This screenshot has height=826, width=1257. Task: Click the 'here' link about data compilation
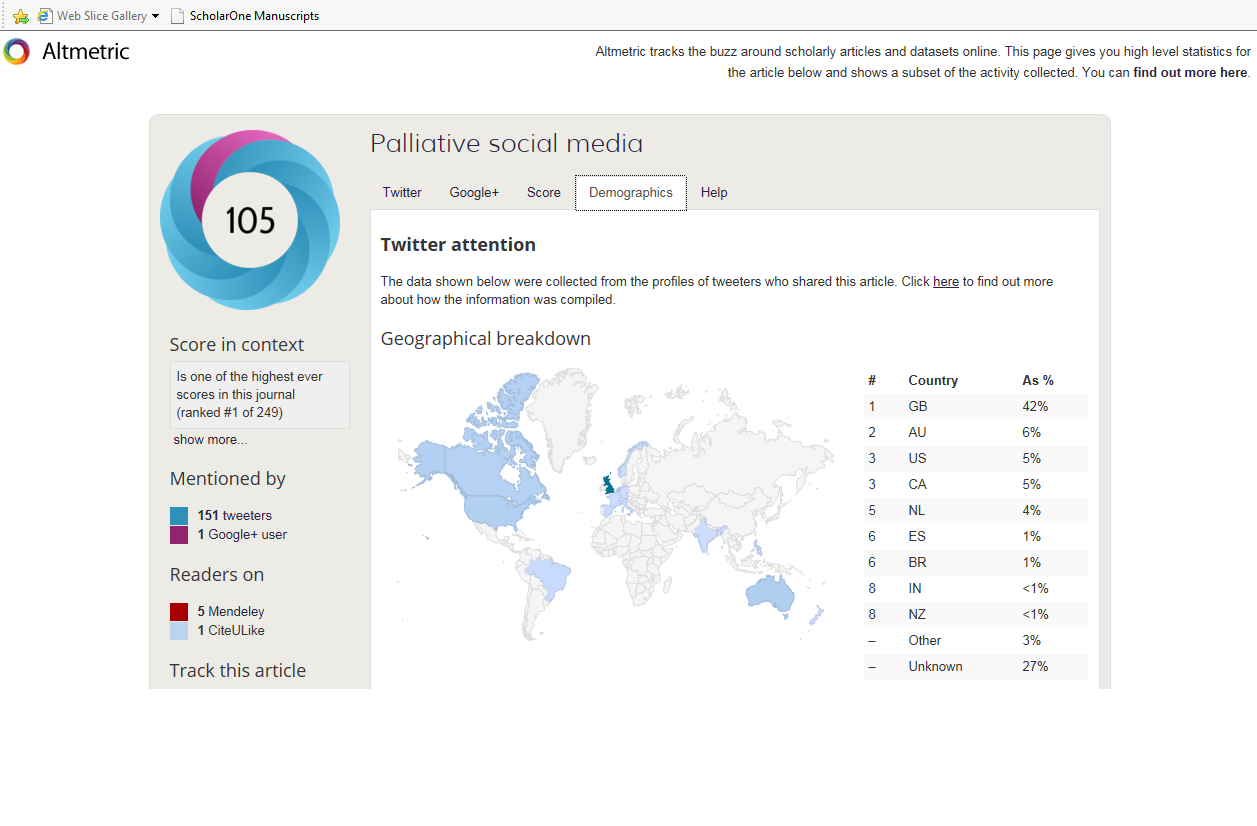pyautogui.click(x=946, y=282)
